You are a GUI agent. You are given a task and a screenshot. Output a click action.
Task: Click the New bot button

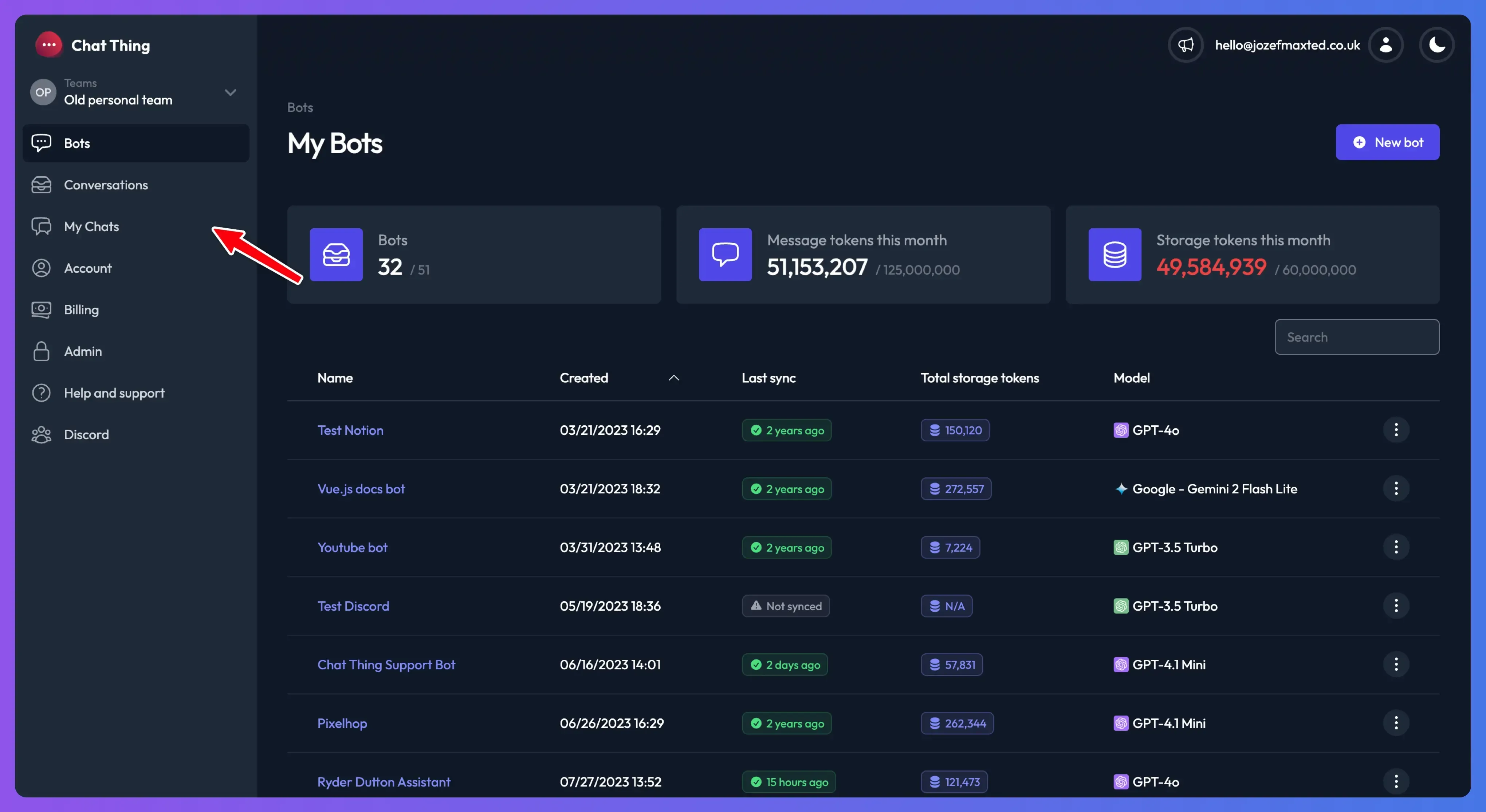(1387, 142)
